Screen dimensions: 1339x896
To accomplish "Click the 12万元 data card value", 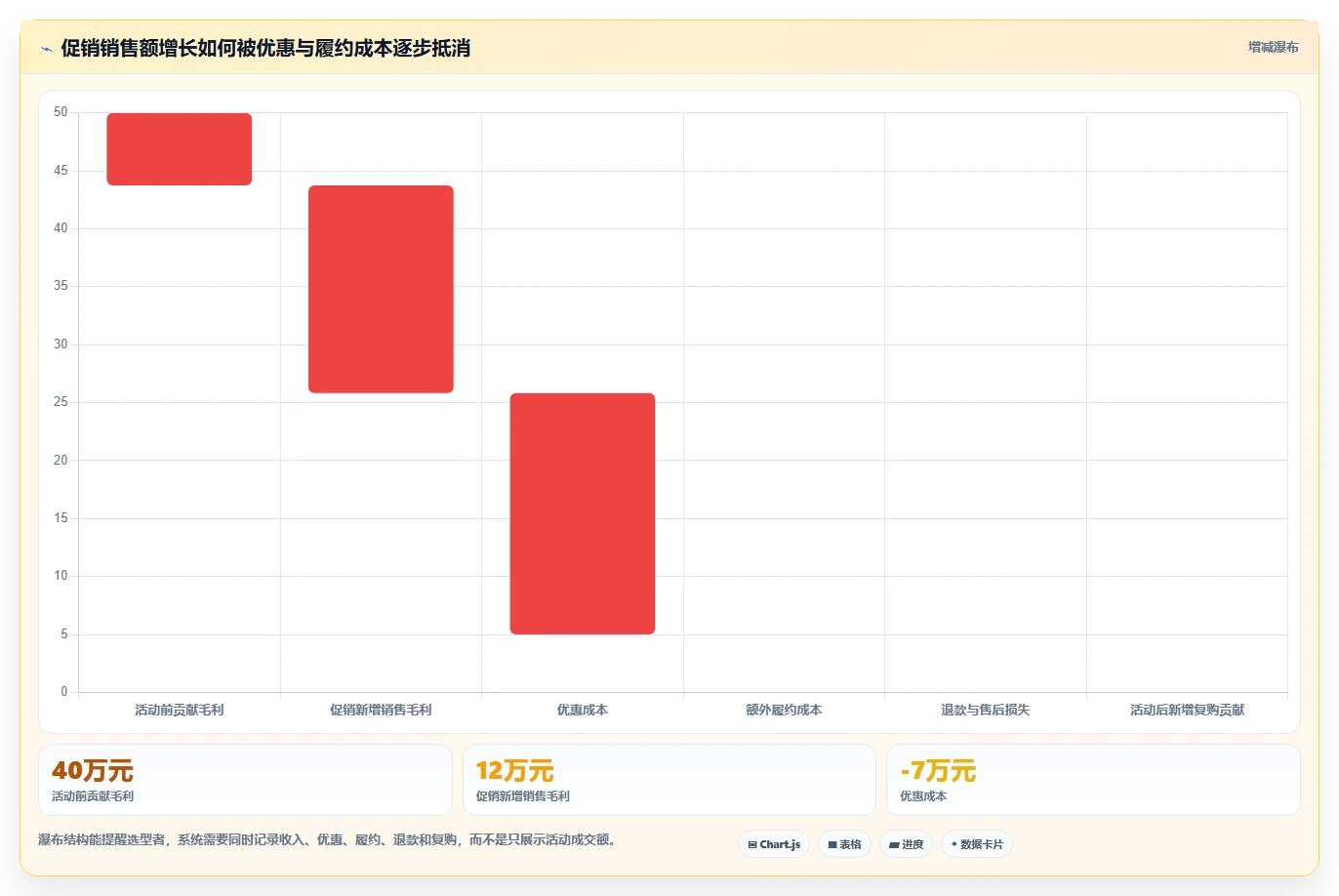I will point(515,771).
